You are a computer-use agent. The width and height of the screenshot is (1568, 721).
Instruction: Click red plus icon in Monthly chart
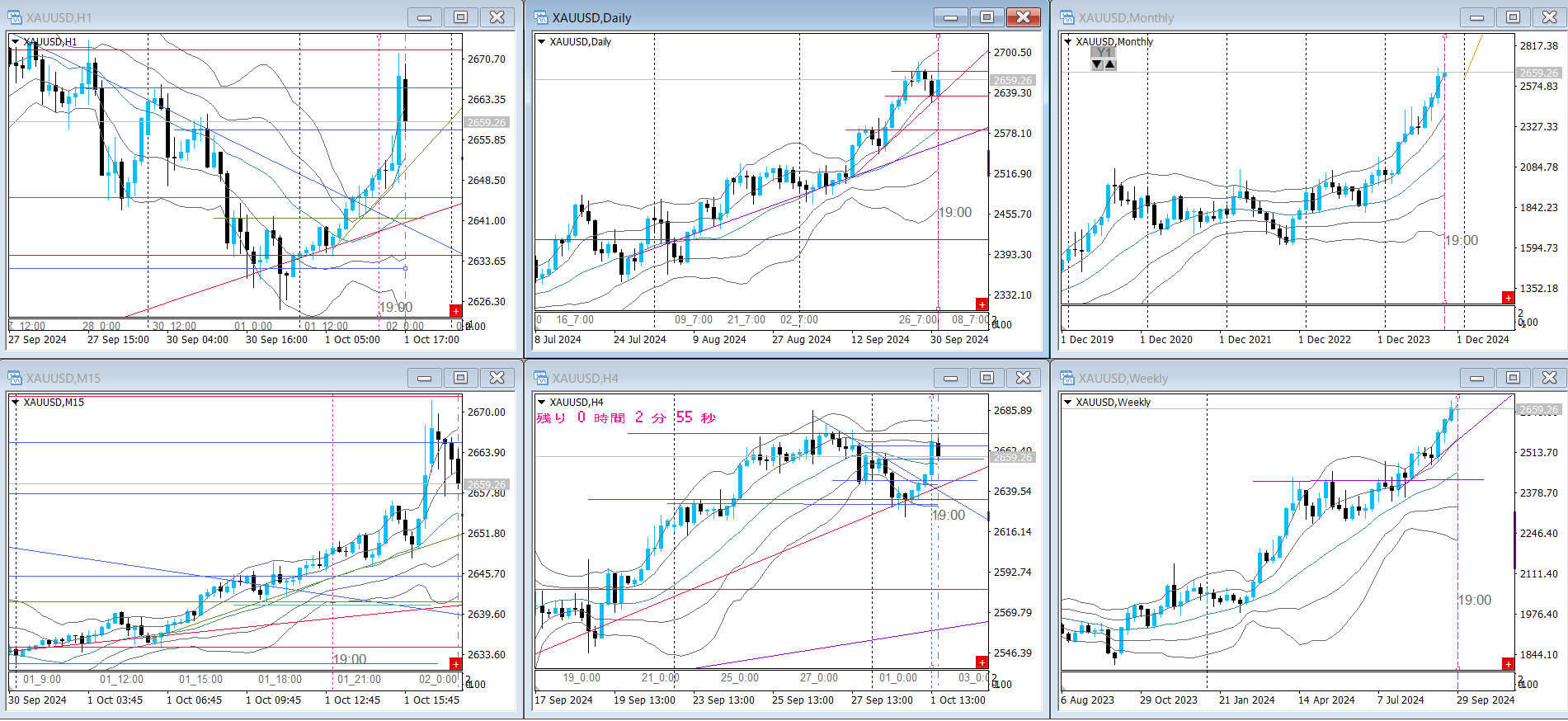click(x=1508, y=298)
